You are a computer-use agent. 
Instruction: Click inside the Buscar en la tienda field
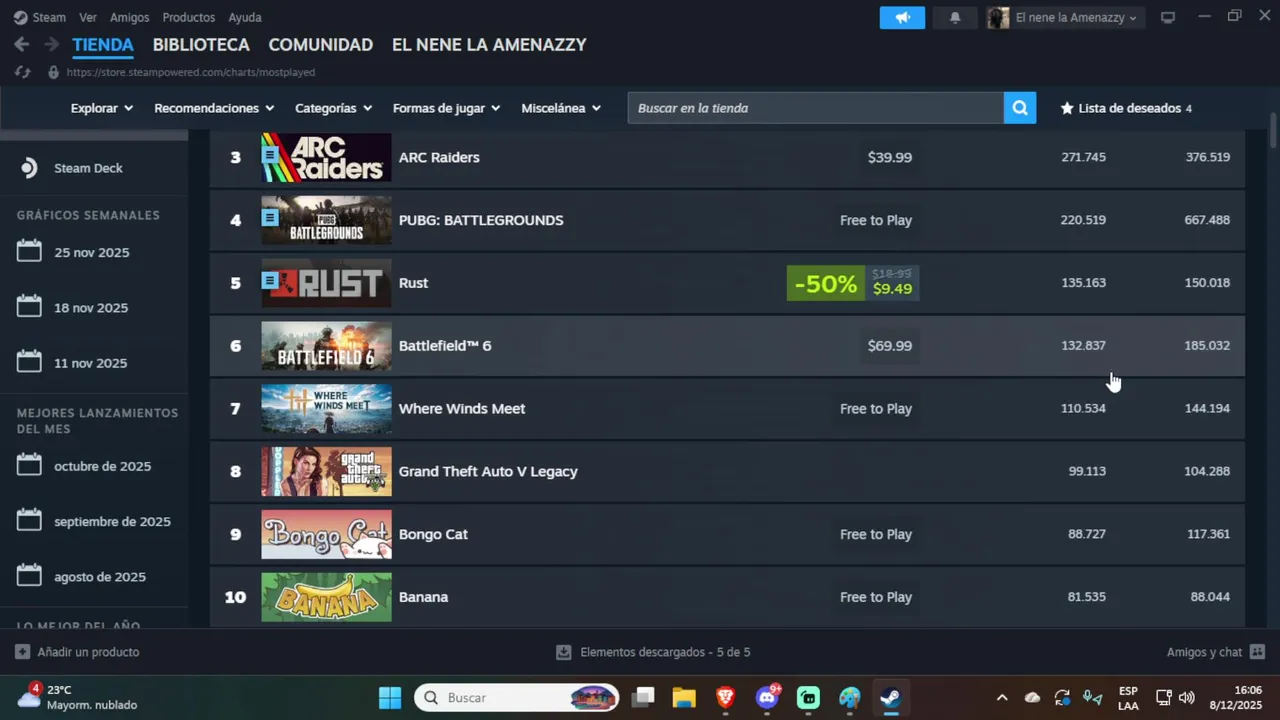click(x=815, y=108)
